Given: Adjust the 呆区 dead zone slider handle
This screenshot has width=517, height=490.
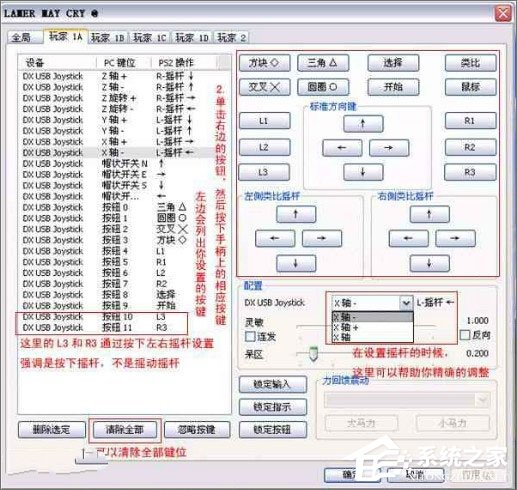Looking at the screenshot, I should click(313, 354).
